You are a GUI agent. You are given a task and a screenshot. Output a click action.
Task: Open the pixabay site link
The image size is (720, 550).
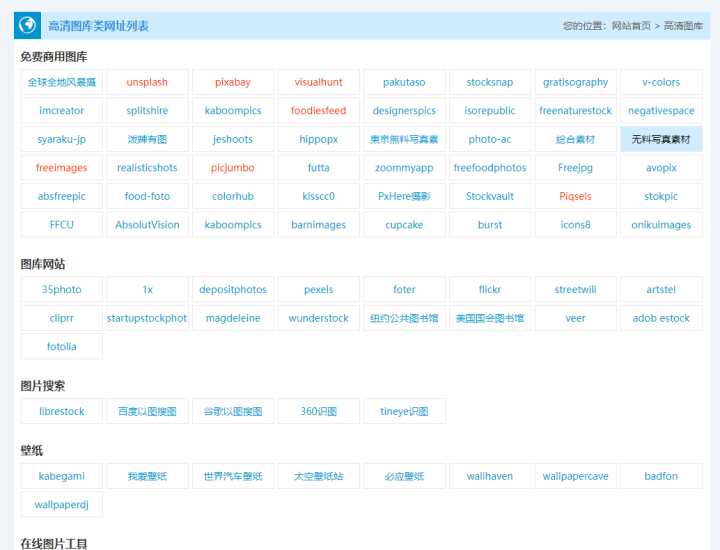pos(233,82)
